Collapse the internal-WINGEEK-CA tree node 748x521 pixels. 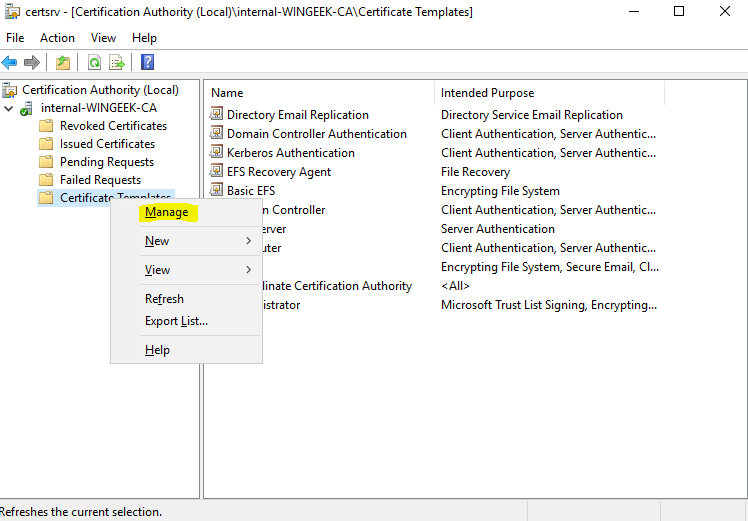pyautogui.click(x=9, y=108)
